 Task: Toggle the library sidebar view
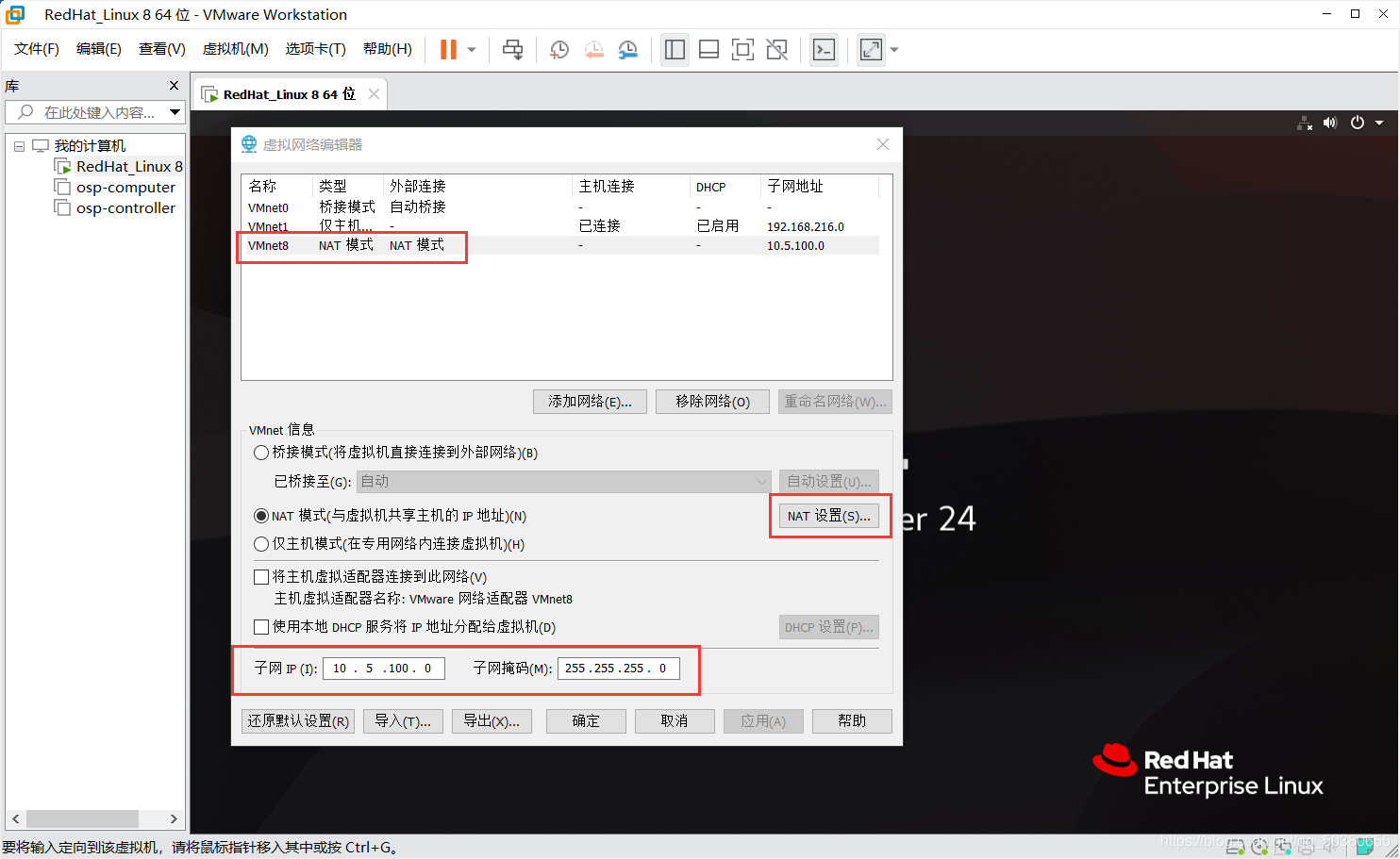675,50
